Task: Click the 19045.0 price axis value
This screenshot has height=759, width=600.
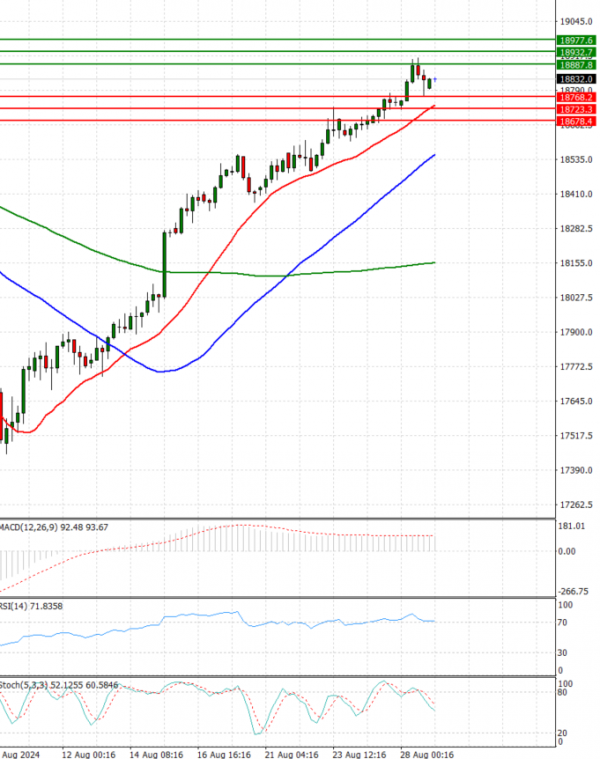Action: point(576,21)
